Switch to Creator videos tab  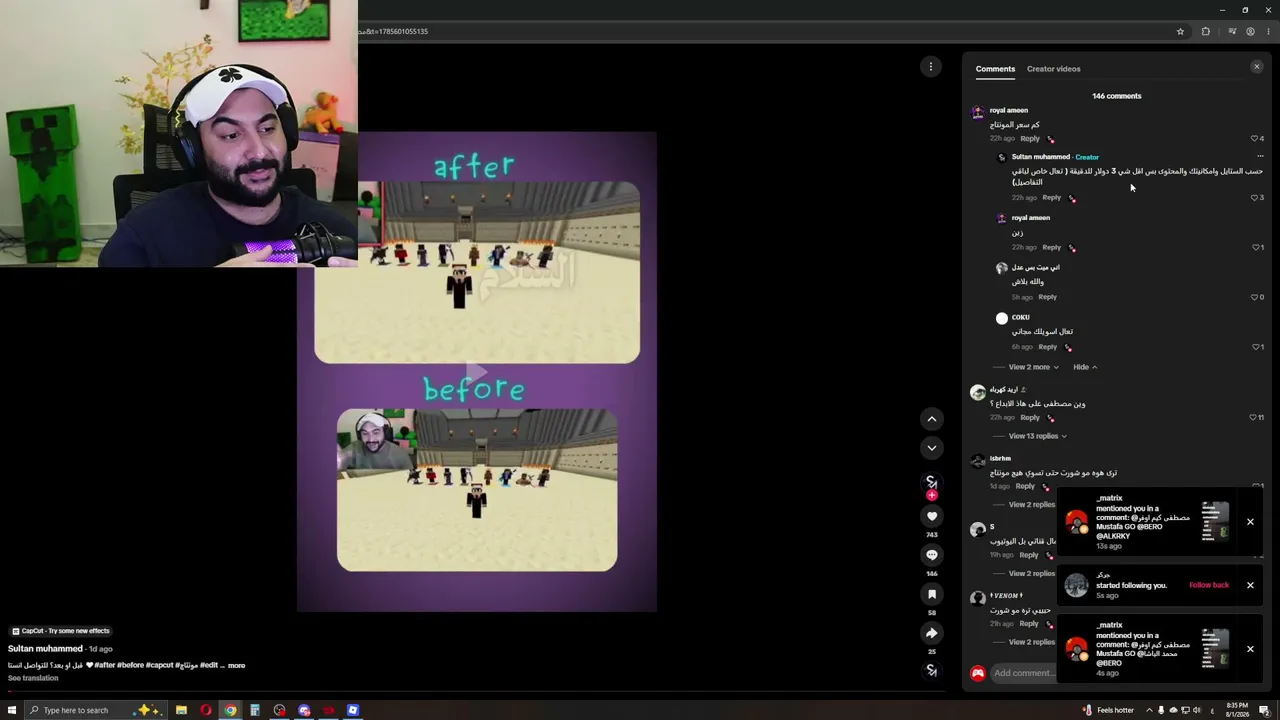[1053, 69]
